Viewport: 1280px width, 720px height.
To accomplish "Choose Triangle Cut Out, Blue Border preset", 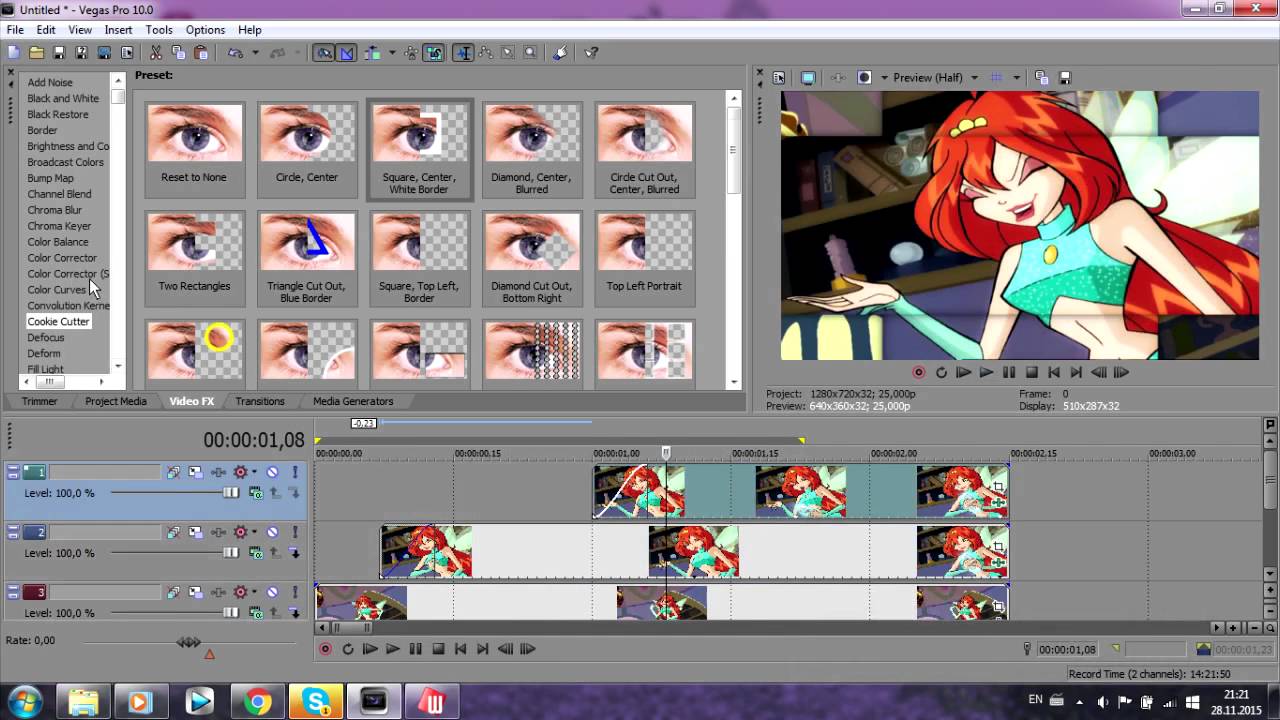I will coord(307,257).
